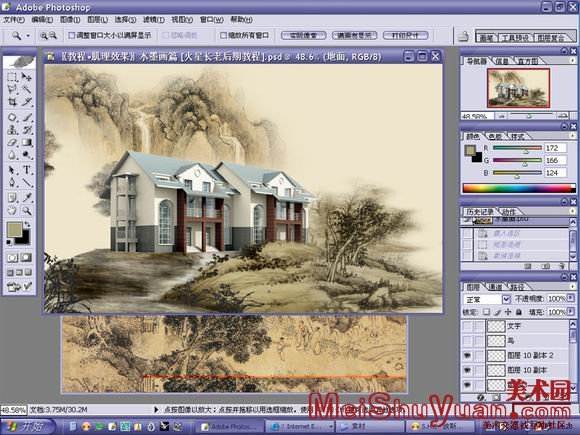Screen dimensions: 580x435
Task: Click the zoom out magnifier in options bar
Action: click(53, 36)
